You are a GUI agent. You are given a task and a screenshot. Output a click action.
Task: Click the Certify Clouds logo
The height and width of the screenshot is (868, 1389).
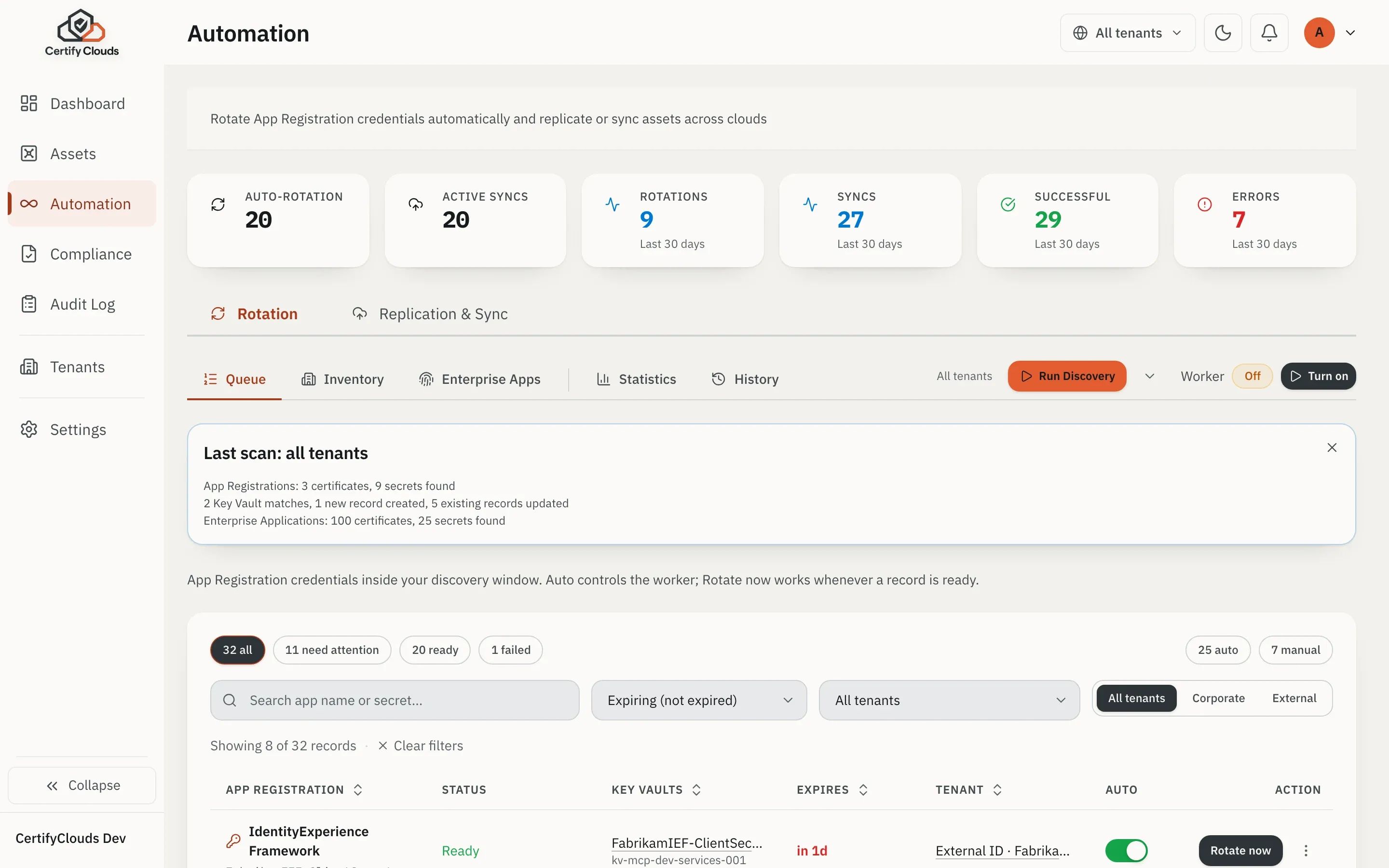click(x=82, y=33)
